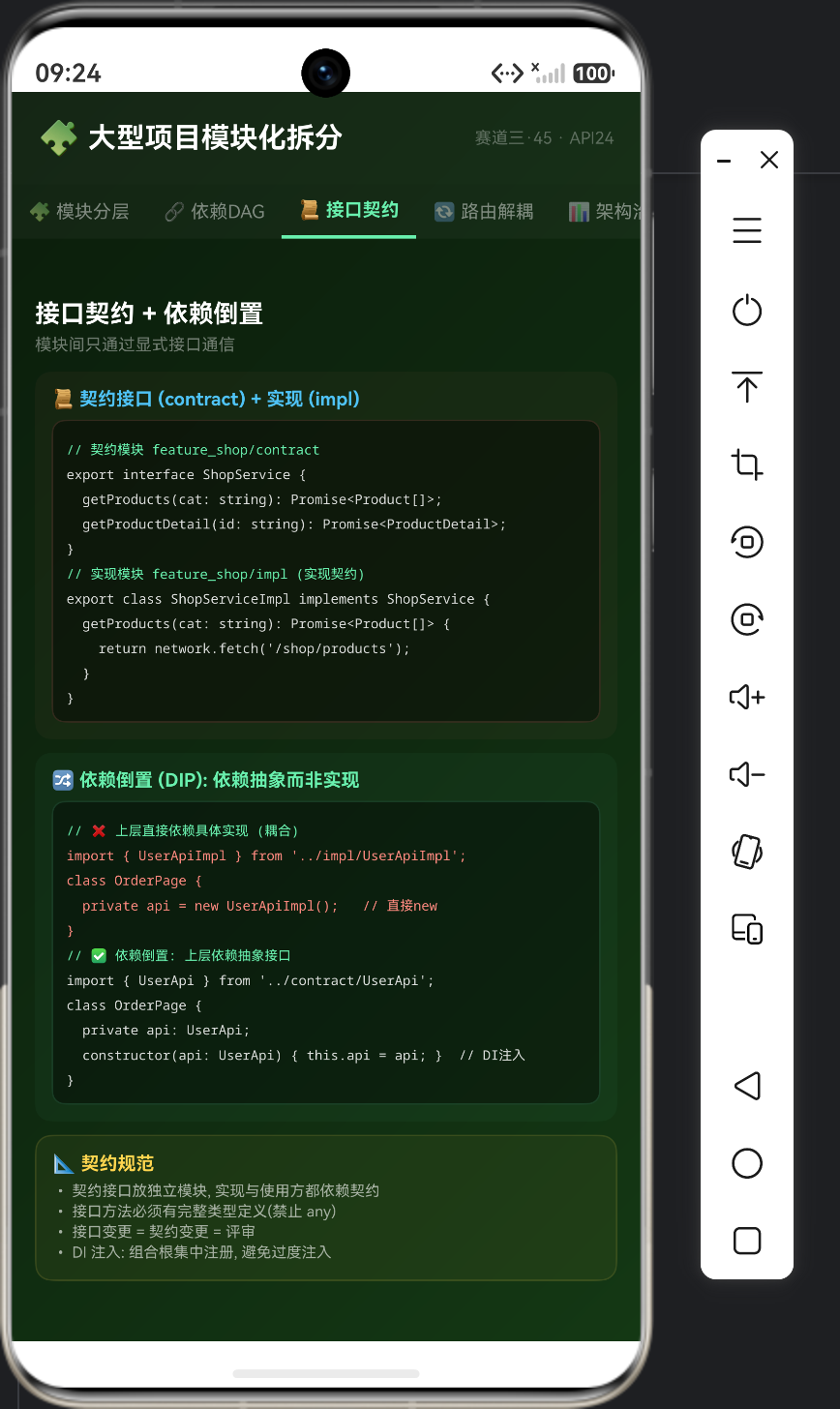Click the comment line feature_shop/contract
Screen dimensions: 840x1409
point(193,450)
